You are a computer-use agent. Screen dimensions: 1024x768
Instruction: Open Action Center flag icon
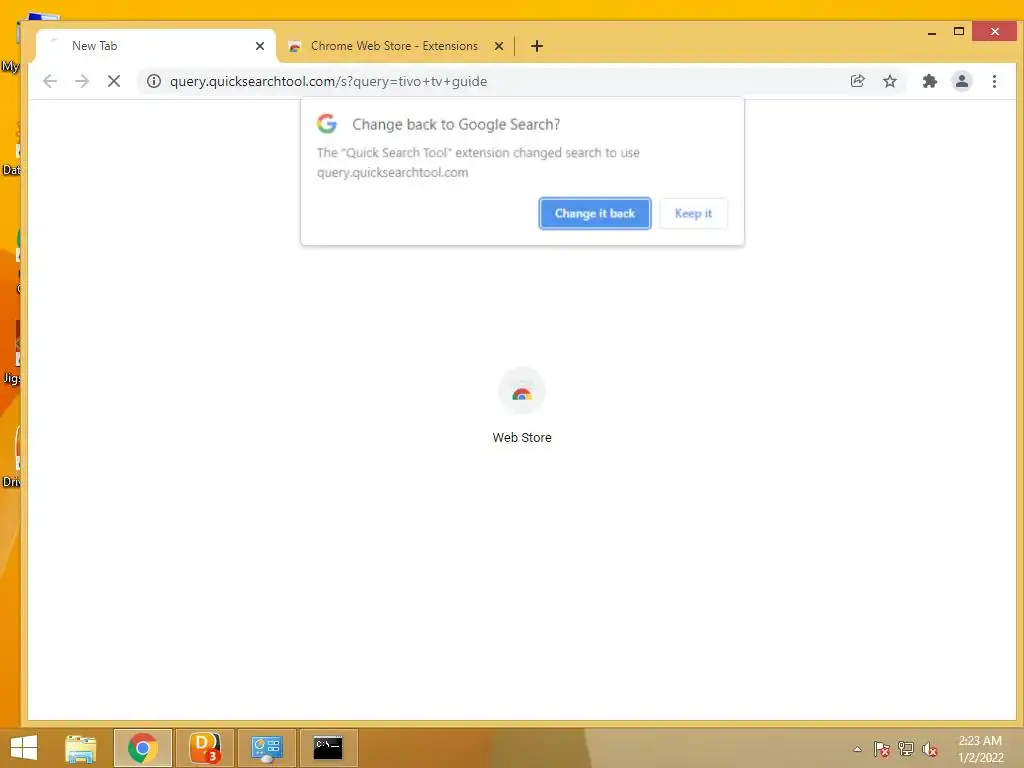881,749
